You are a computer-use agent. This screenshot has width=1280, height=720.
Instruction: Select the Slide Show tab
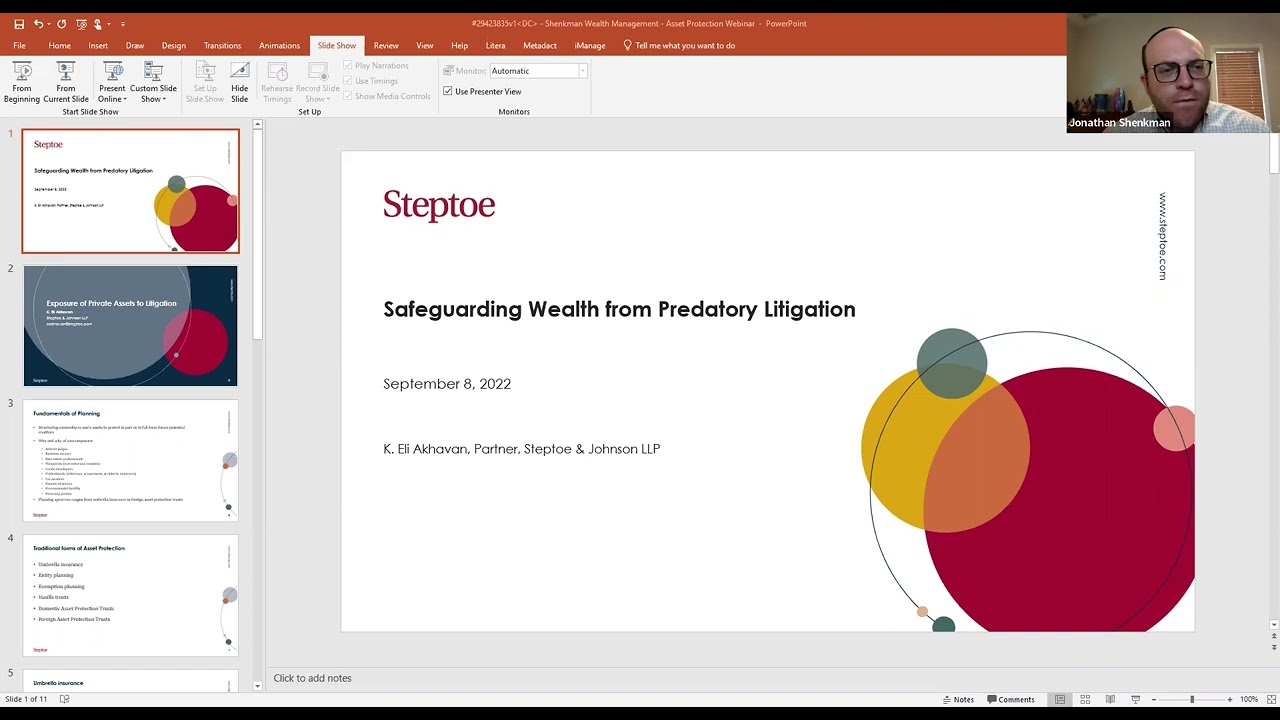[x=337, y=45]
